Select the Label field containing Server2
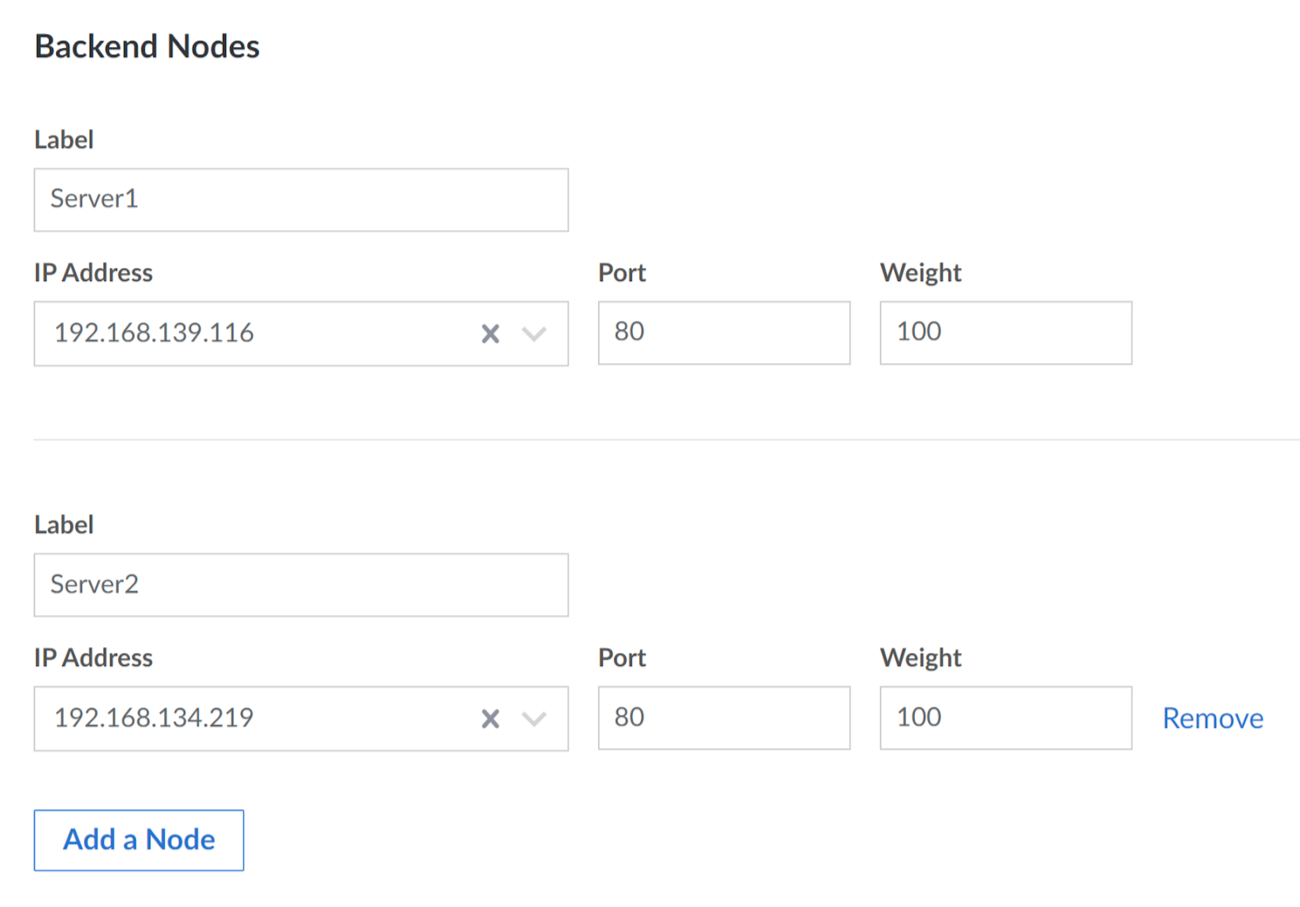The height and width of the screenshot is (907, 1300). [x=300, y=585]
